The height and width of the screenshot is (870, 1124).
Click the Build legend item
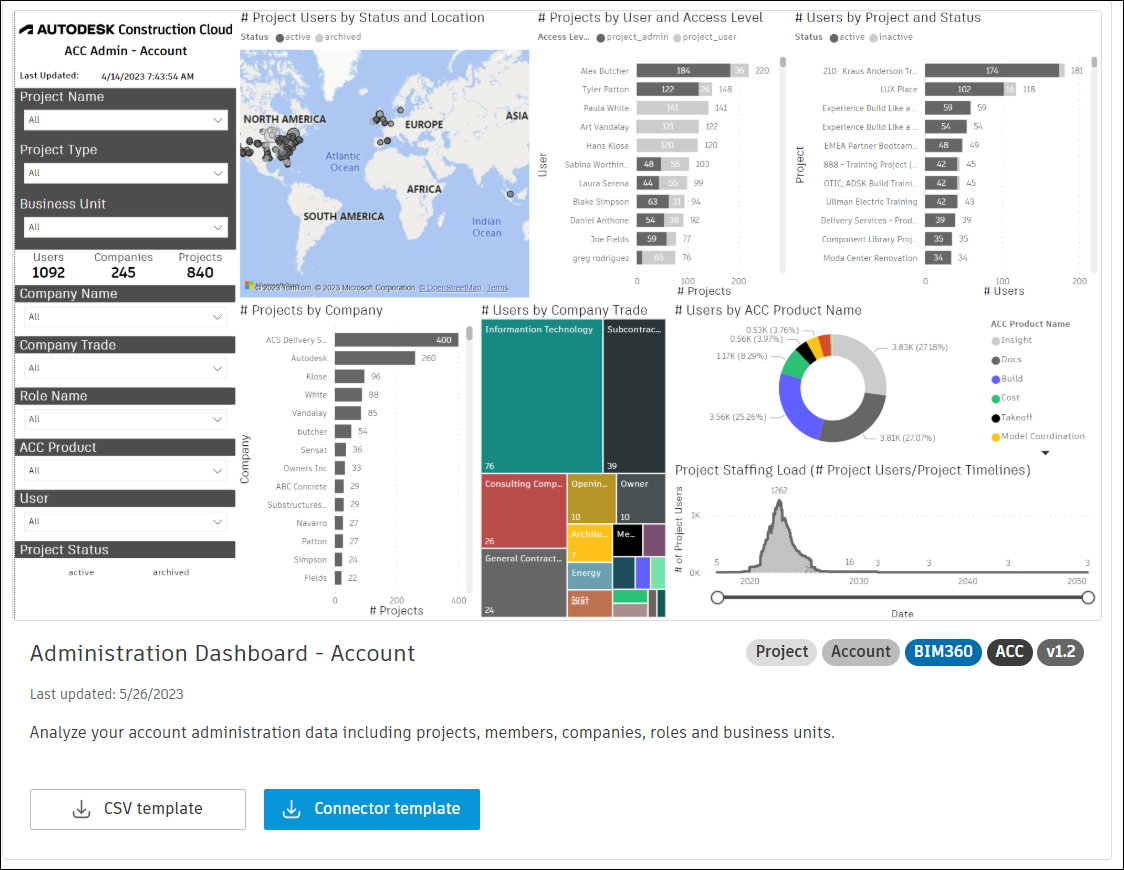1007,379
